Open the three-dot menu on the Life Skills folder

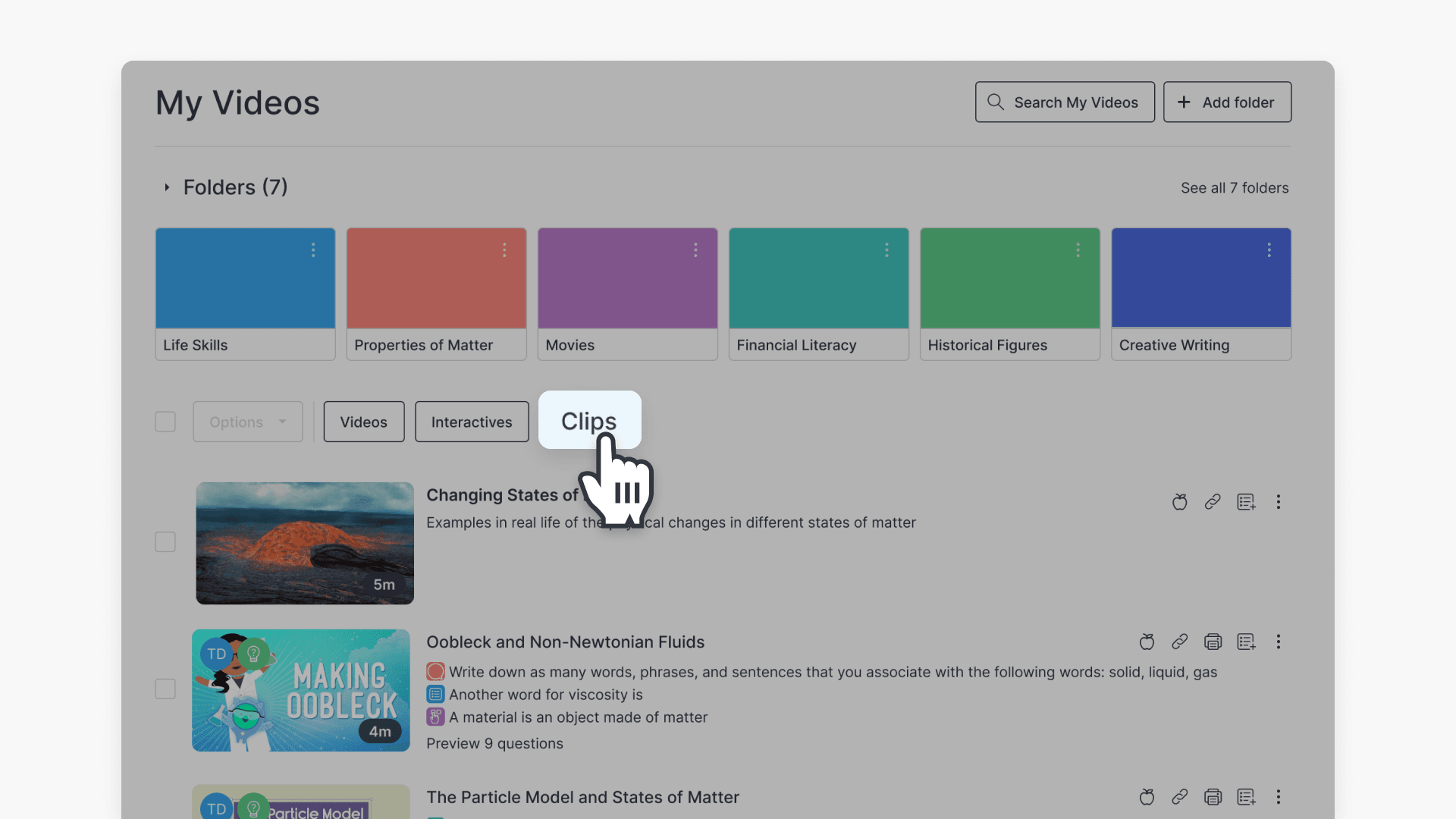pyautogui.click(x=314, y=250)
